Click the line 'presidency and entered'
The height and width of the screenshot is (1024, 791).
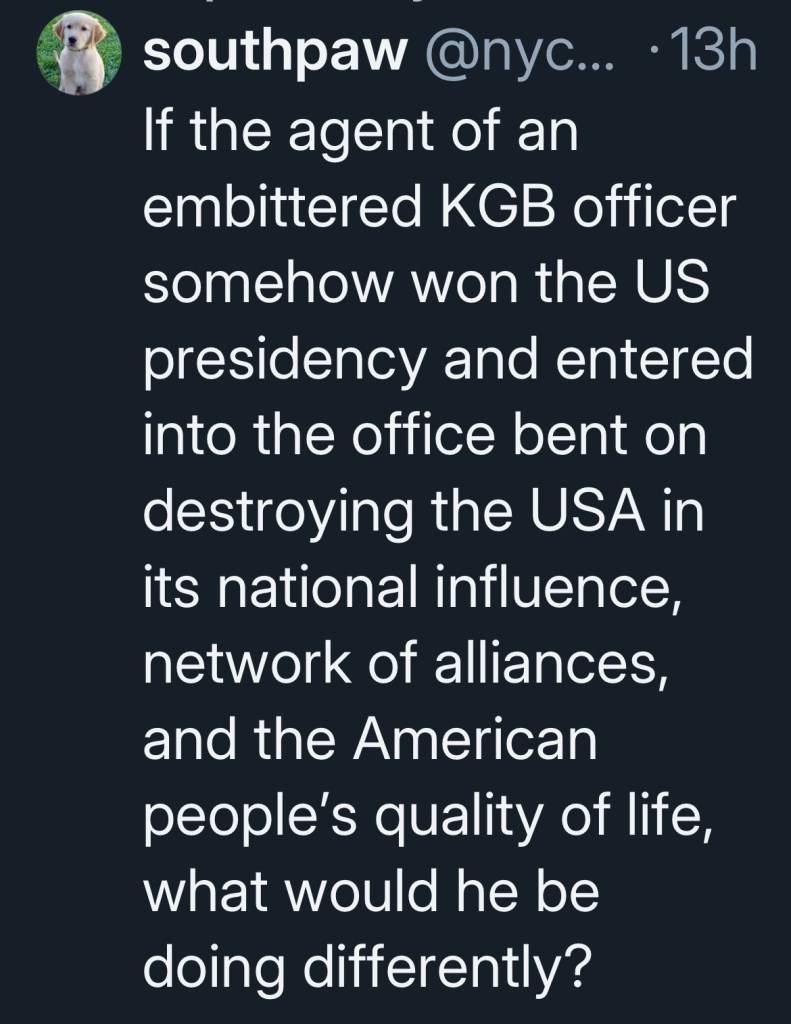(x=447, y=359)
